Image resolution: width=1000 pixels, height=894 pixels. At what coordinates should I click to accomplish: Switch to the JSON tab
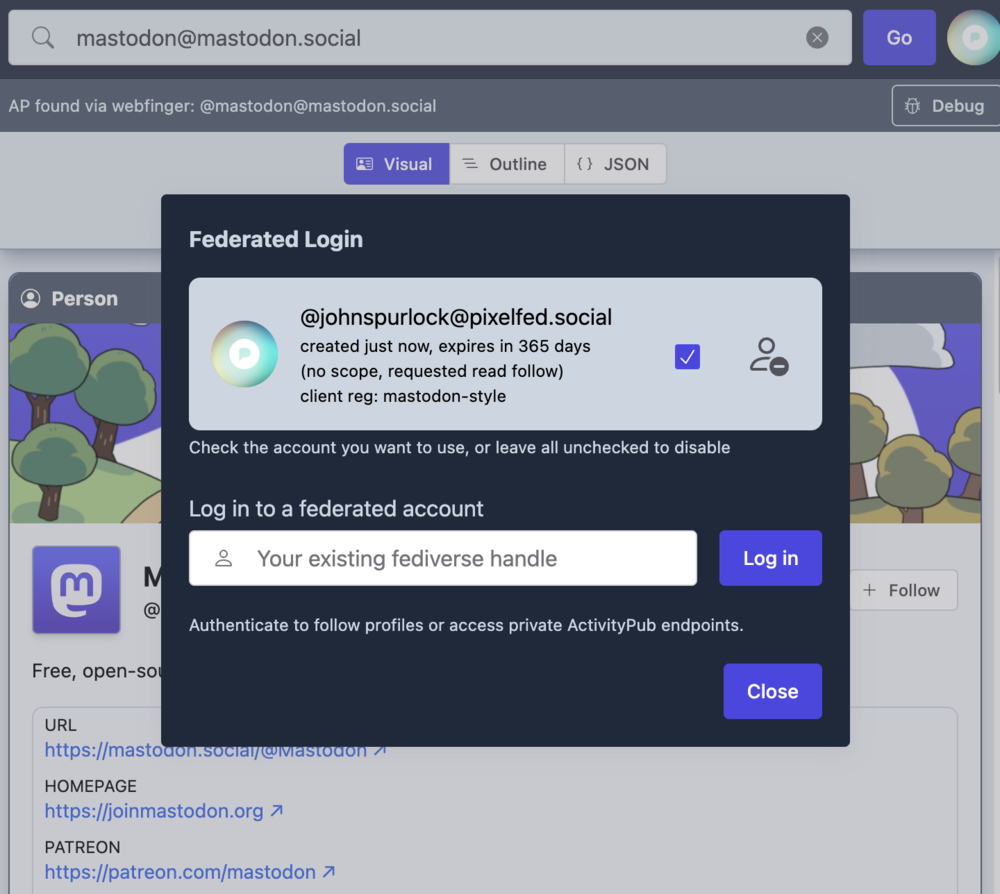point(614,164)
